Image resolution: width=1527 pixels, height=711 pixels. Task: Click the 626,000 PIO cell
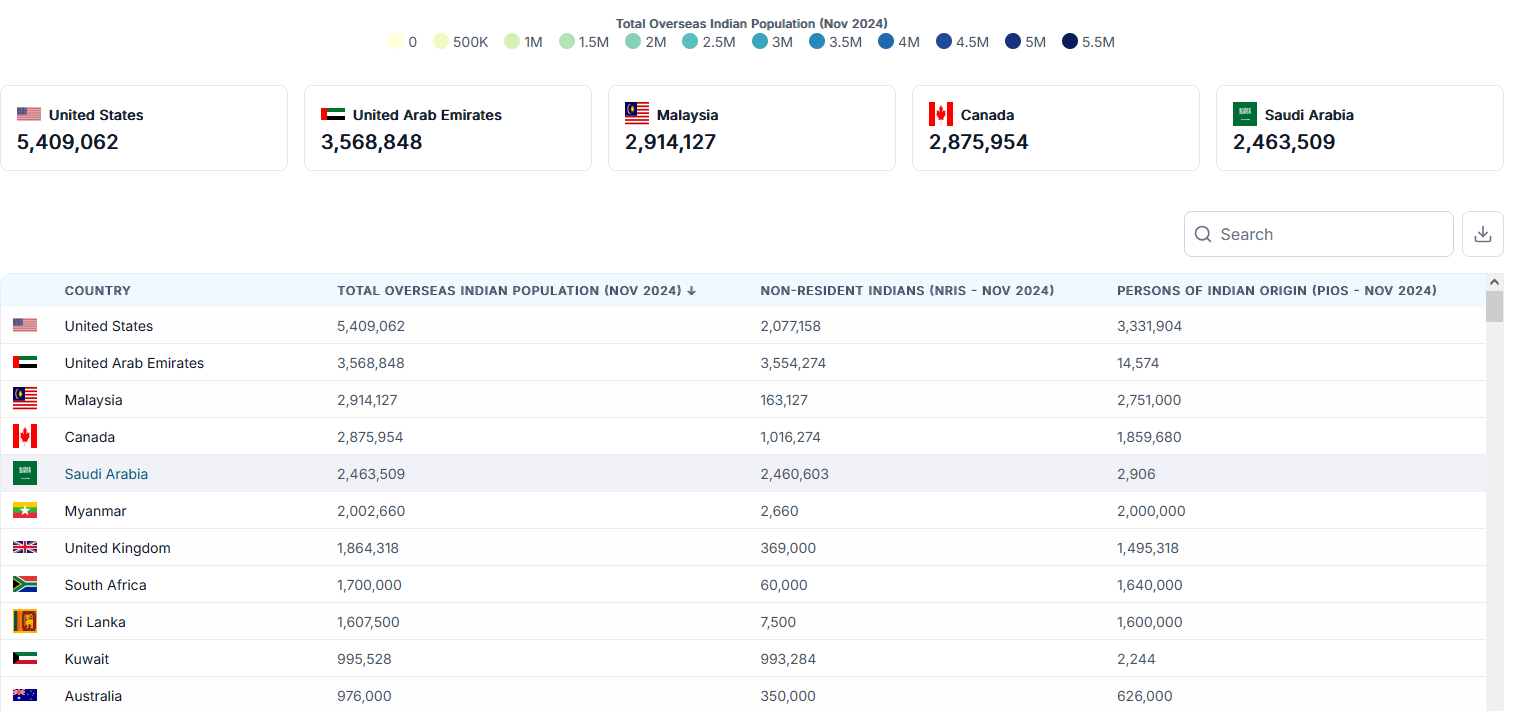pos(1145,696)
